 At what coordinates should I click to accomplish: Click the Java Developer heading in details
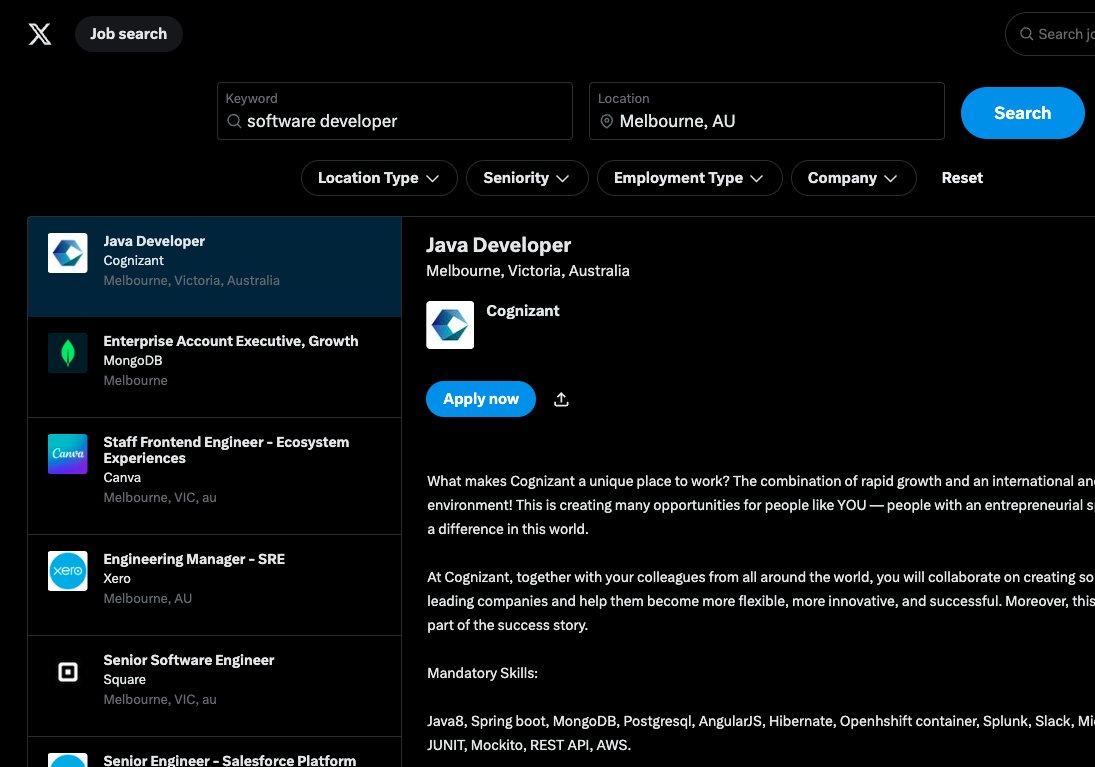(499, 245)
